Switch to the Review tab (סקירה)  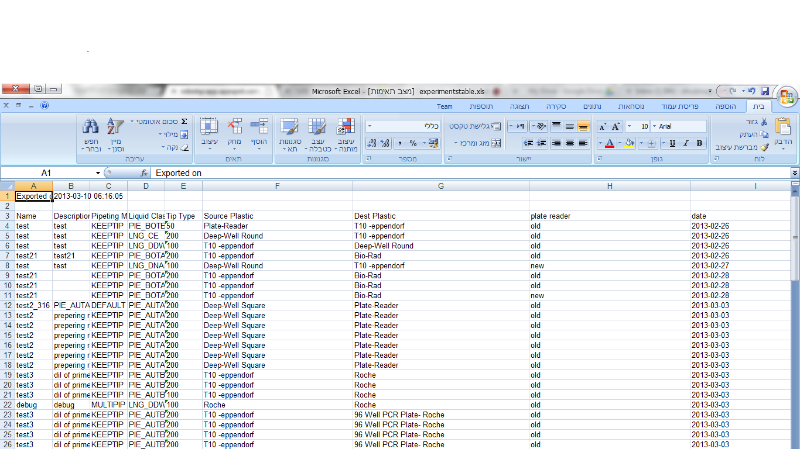pyautogui.click(x=556, y=106)
